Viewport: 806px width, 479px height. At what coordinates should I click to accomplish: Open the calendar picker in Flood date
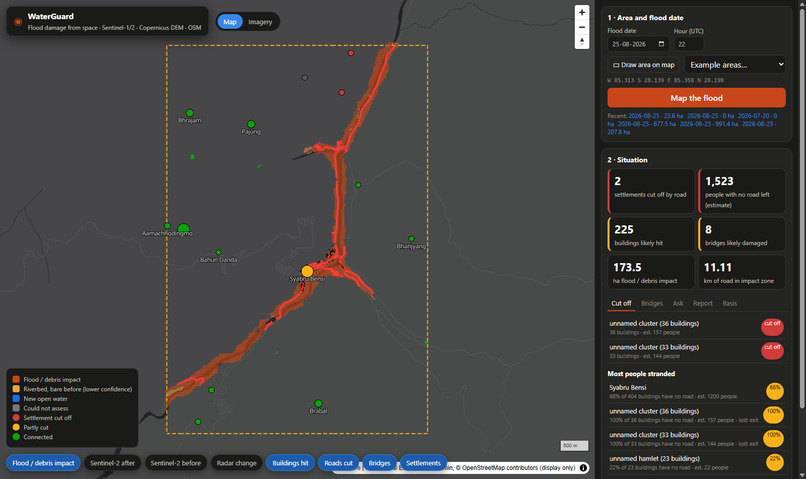coord(661,44)
